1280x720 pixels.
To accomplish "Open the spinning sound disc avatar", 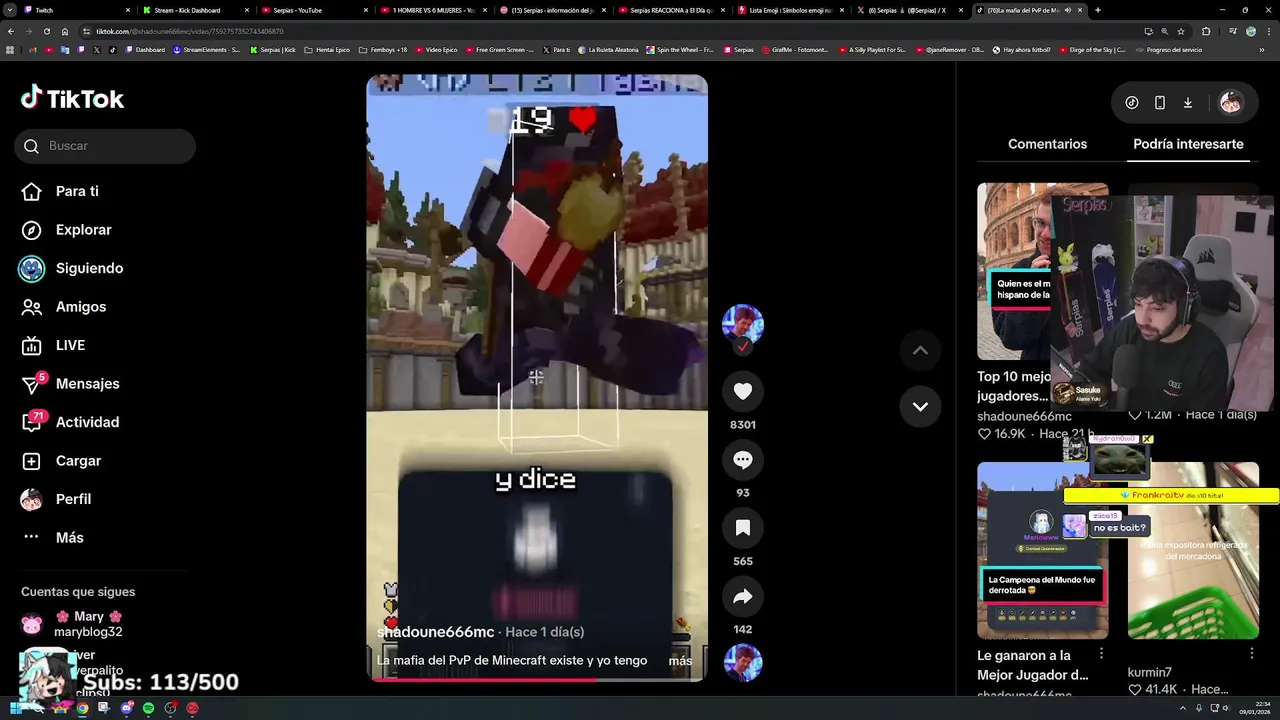I will [742, 663].
